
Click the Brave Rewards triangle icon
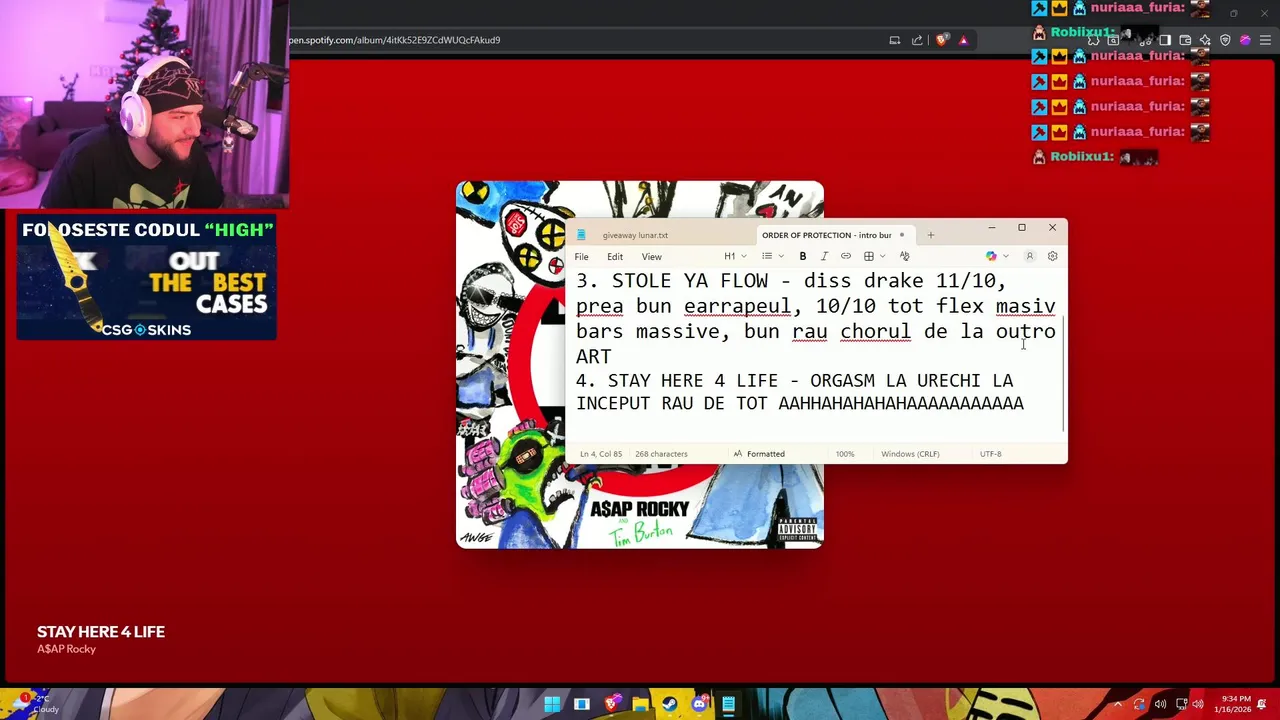click(963, 40)
